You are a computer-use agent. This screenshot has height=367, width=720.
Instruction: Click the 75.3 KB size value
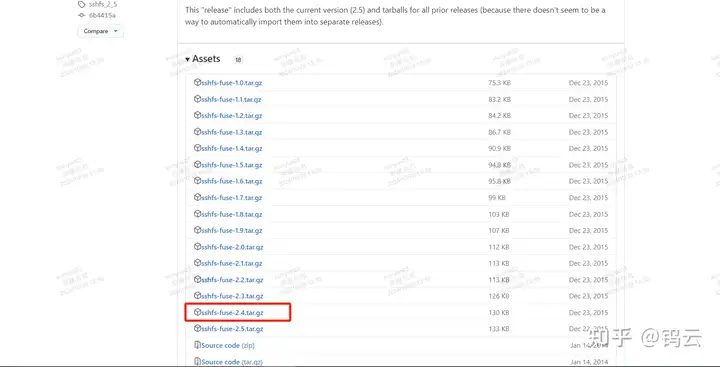pyautogui.click(x=500, y=83)
